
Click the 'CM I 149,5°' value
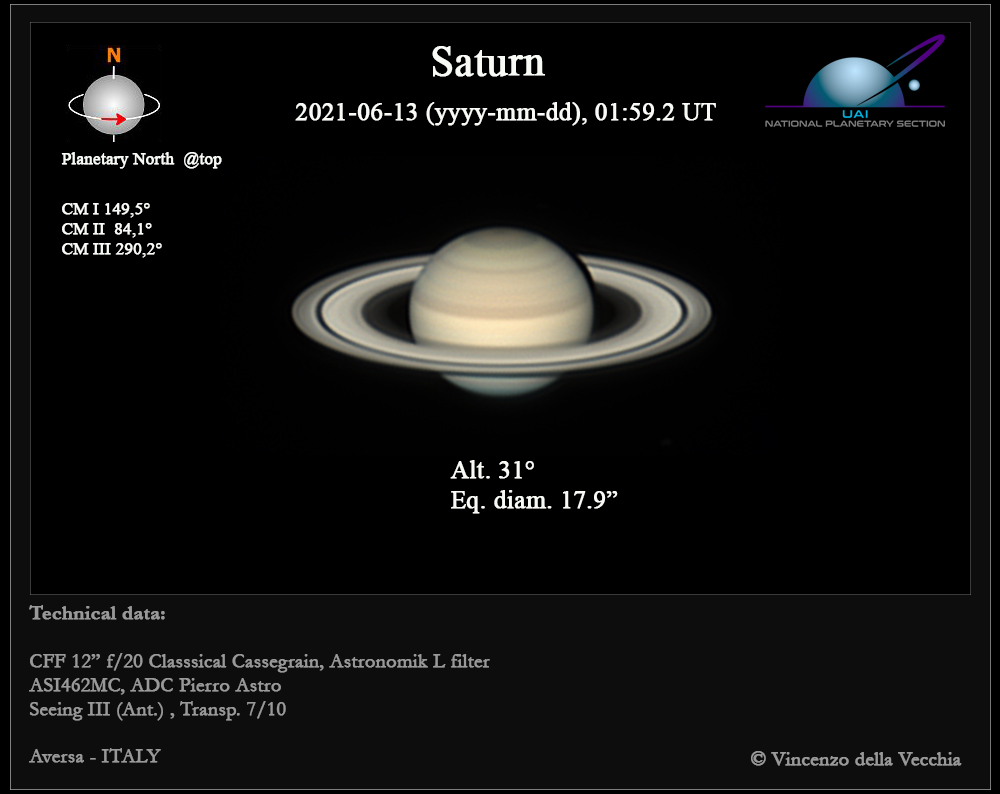point(106,209)
